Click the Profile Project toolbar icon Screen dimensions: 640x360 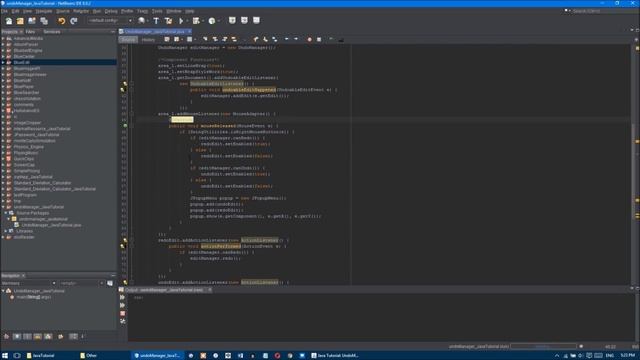point(212,21)
